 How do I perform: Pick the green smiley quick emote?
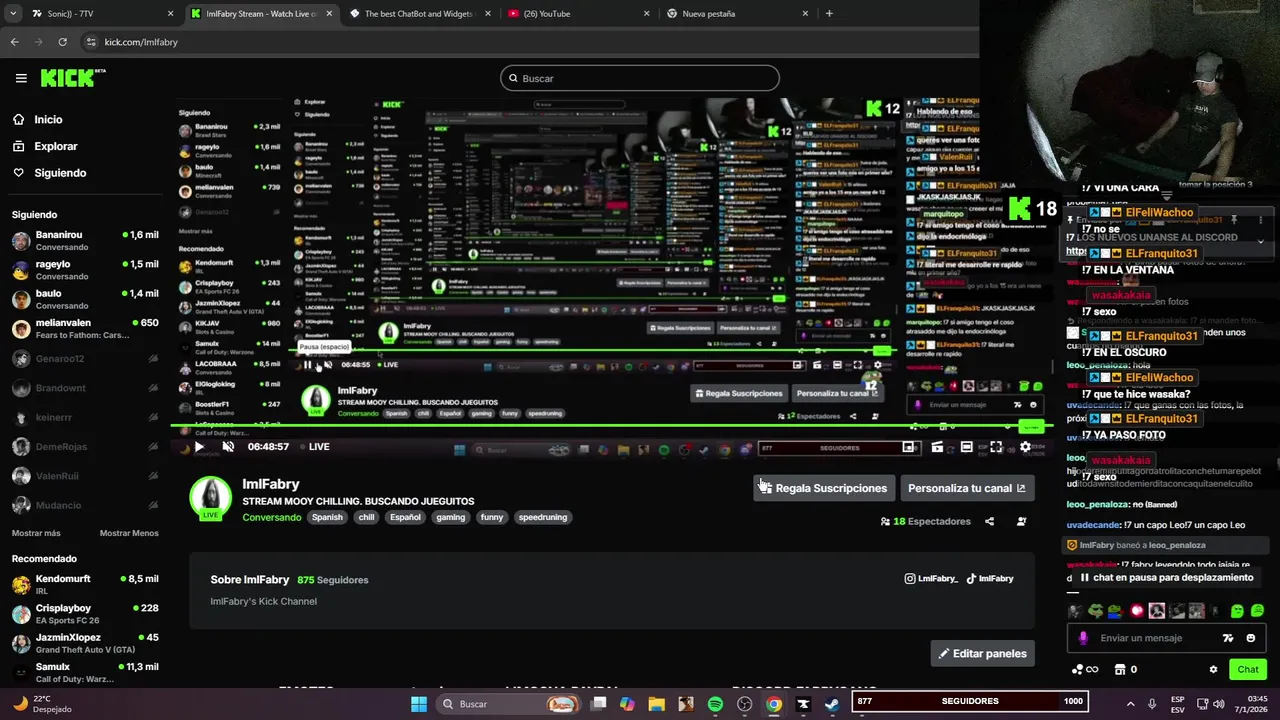pos(1237,611)
